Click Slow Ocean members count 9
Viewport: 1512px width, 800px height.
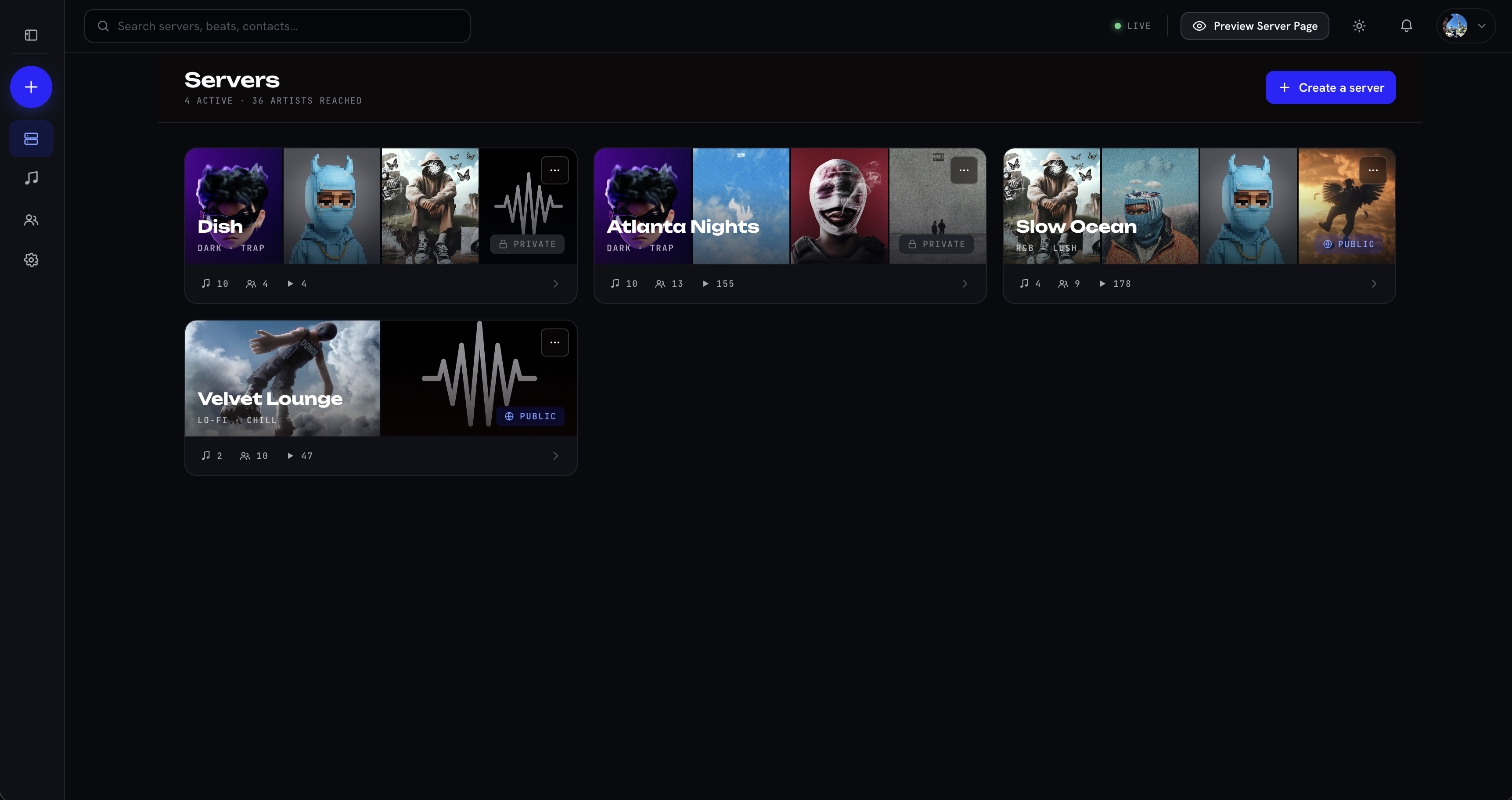(x=1069, y=284)
